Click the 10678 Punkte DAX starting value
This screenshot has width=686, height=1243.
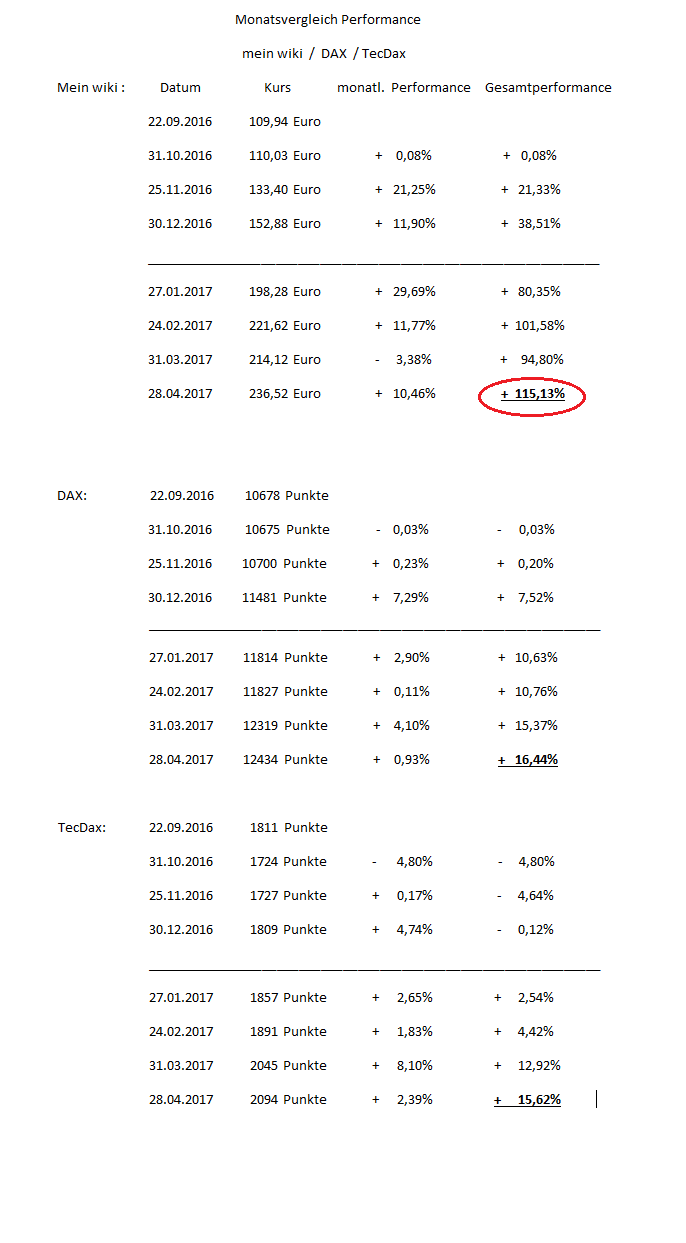tap(287, 496)
